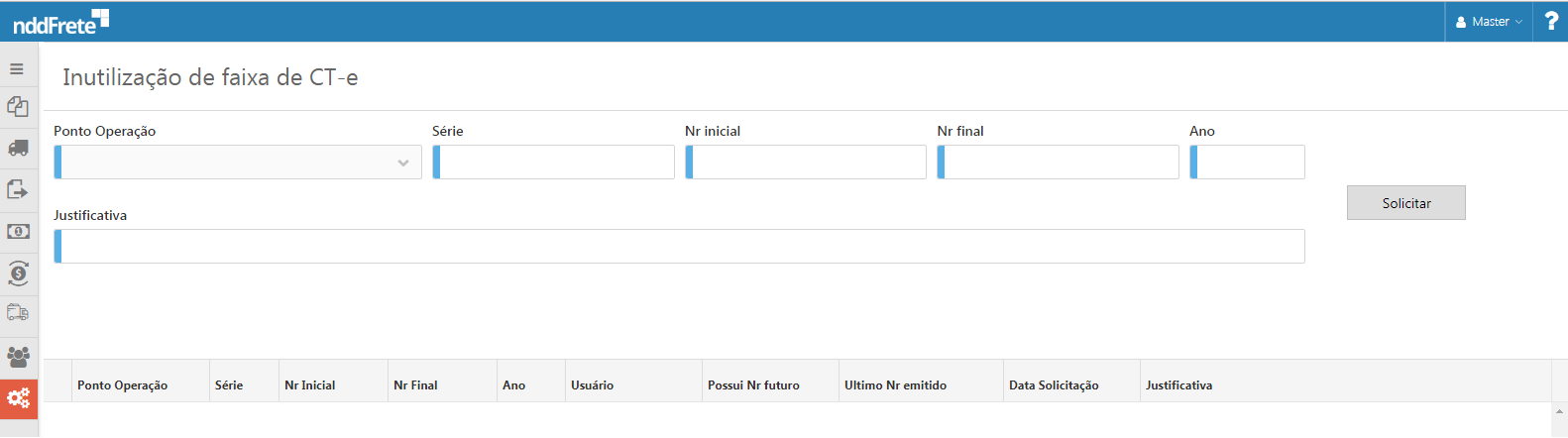Click the orange settings gears icon

(x=18, y=398)
